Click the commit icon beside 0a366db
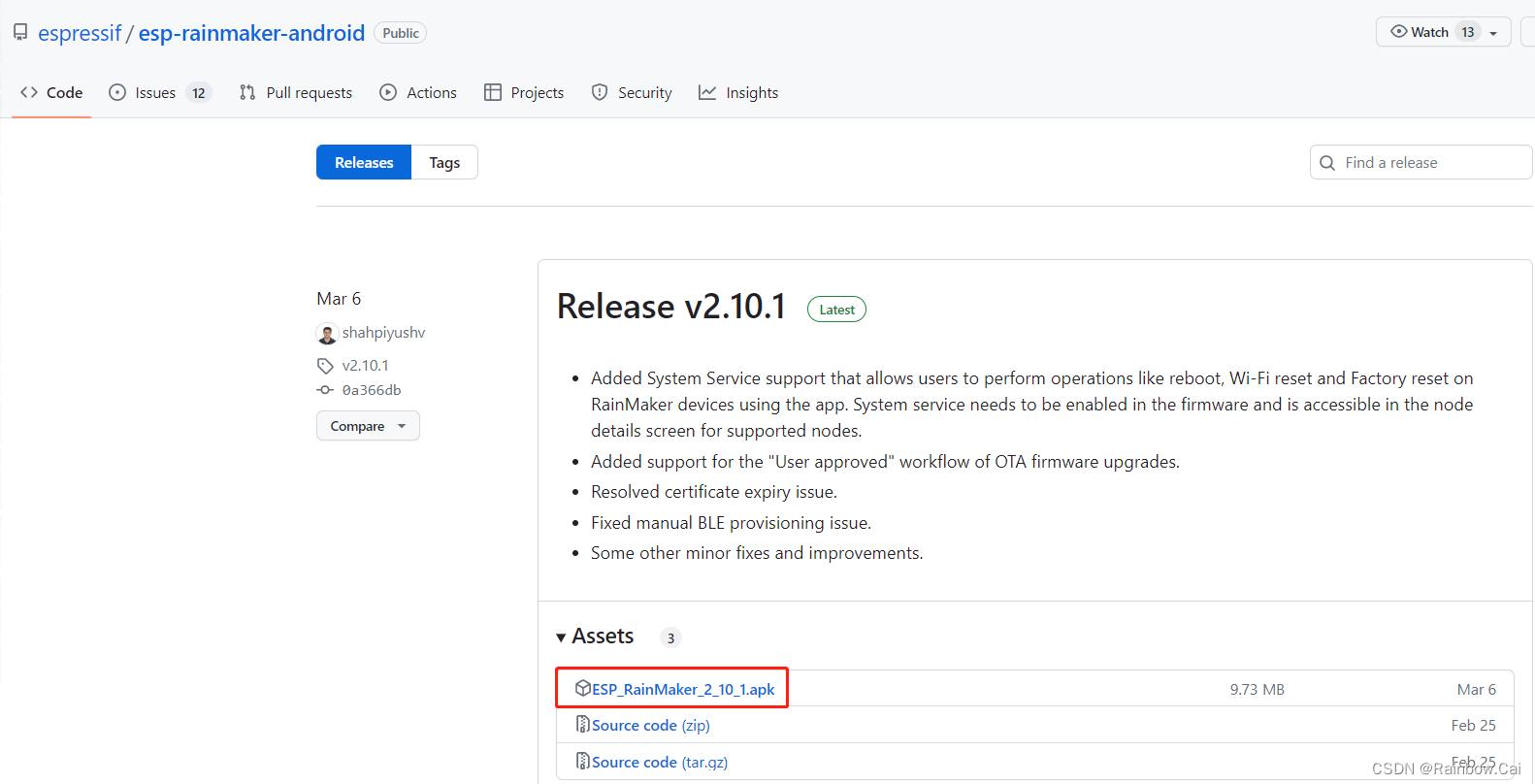This screenshot has height=784, width=1535. point(325,390)
